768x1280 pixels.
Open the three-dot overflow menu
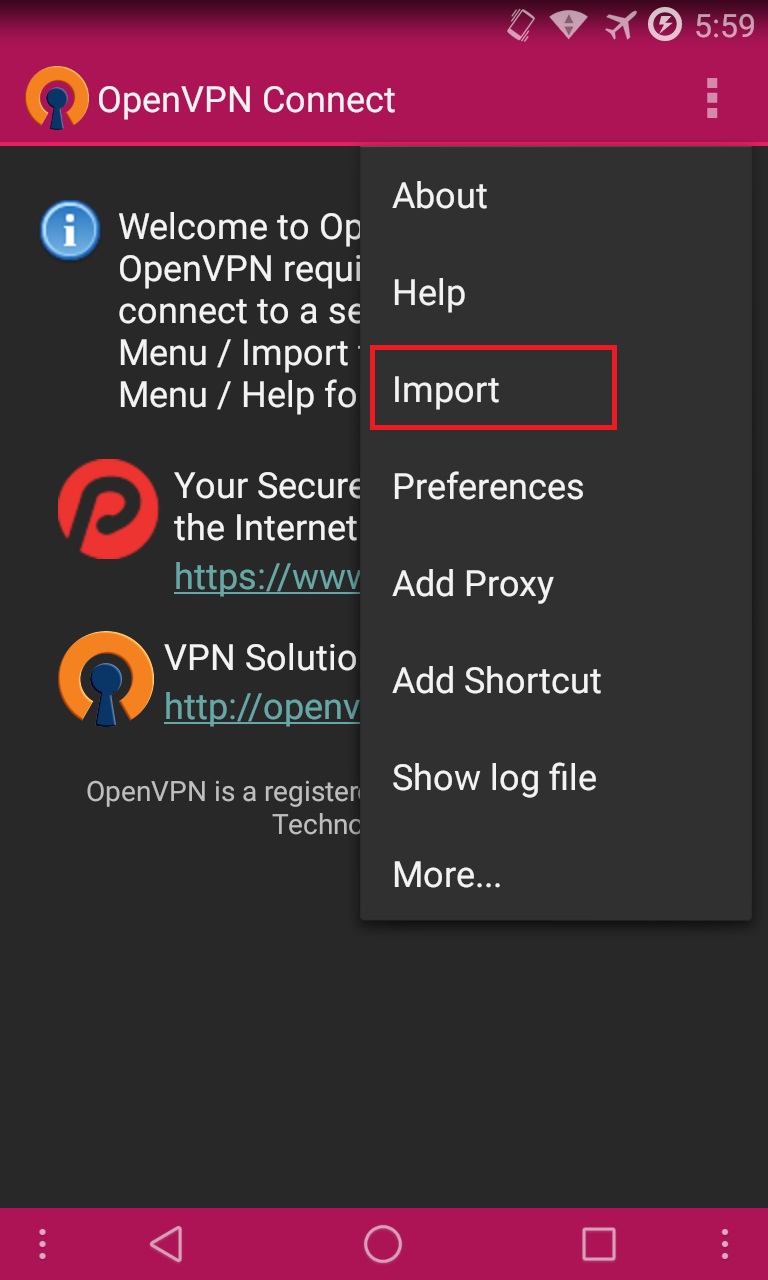[712, 99]
